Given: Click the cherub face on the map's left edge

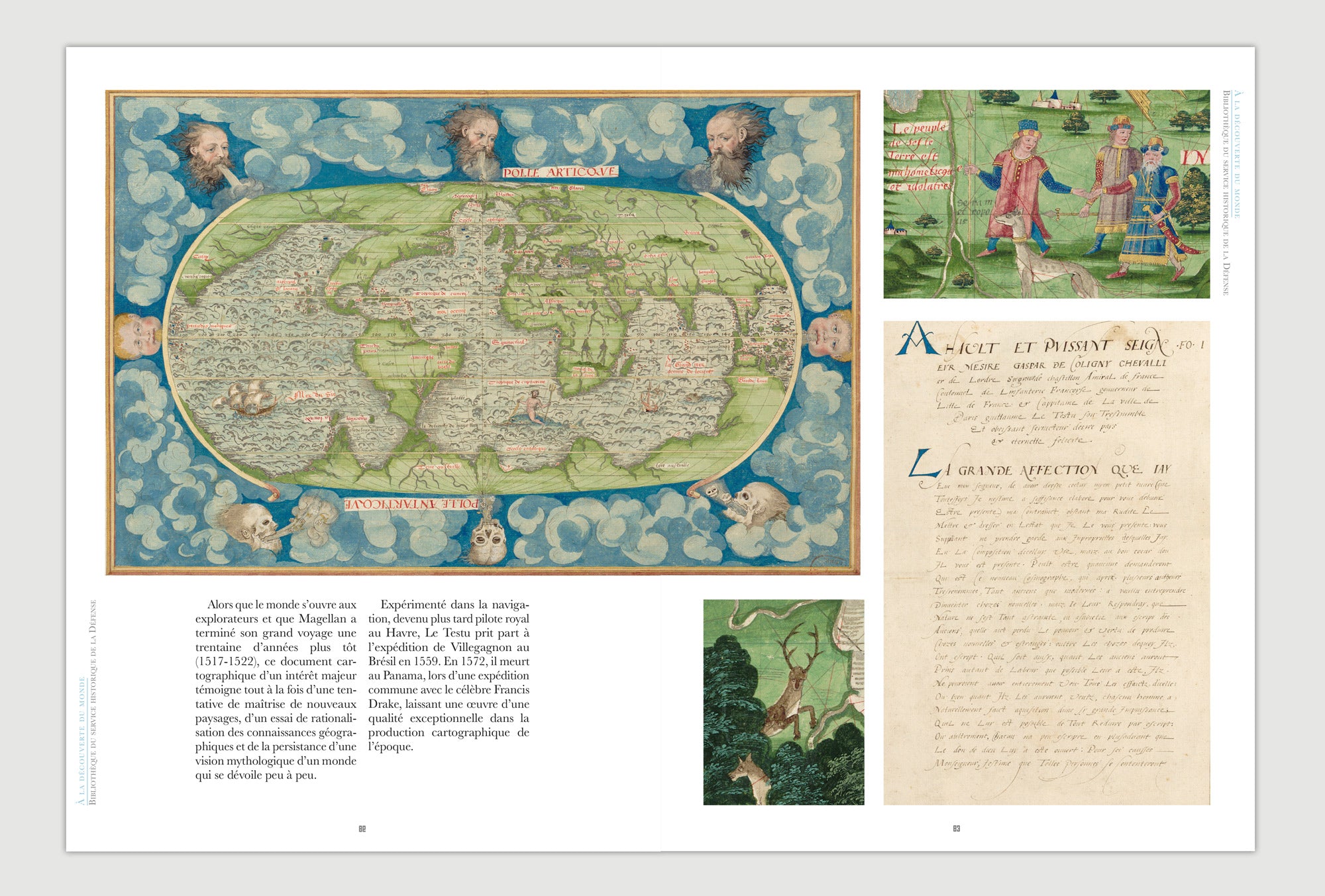Looking at the screenshot, I should click(138, 335).
